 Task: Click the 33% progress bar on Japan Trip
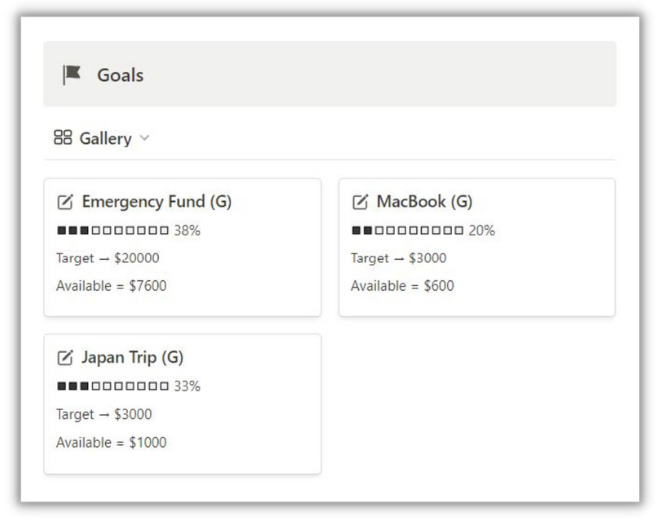click(129, 386)
